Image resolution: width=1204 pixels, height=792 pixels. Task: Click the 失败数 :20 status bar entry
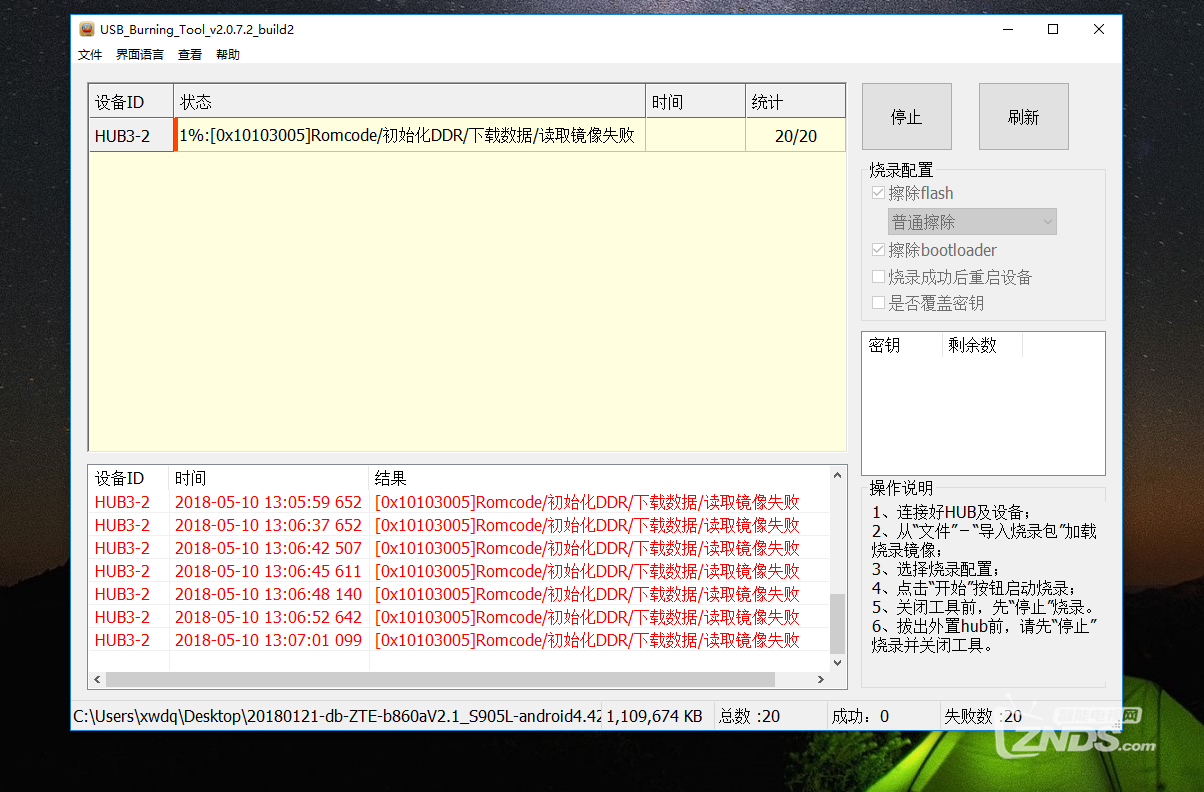pos(983,716)
